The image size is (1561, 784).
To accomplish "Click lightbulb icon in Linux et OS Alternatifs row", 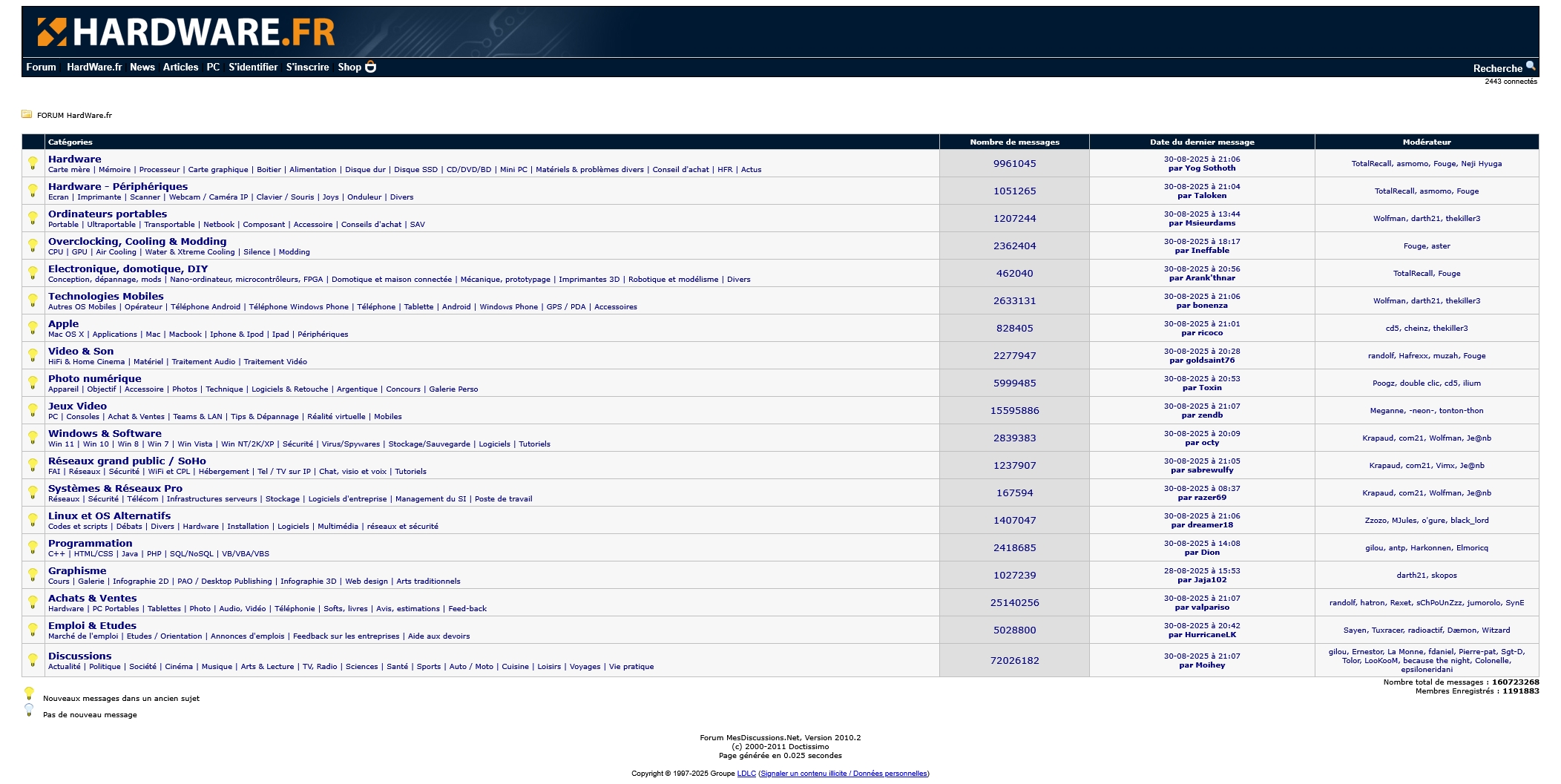I will click(x=33, y=520).
